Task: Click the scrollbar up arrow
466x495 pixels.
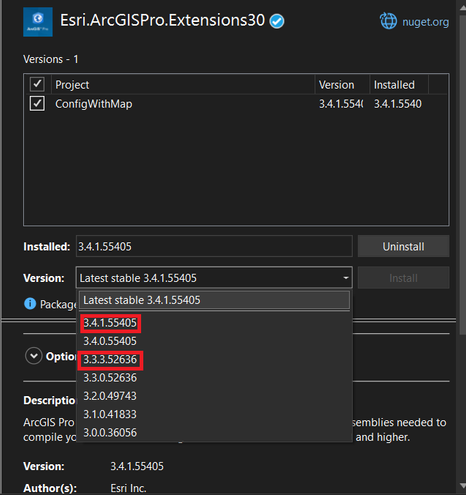Action: [x=462, y=9]
